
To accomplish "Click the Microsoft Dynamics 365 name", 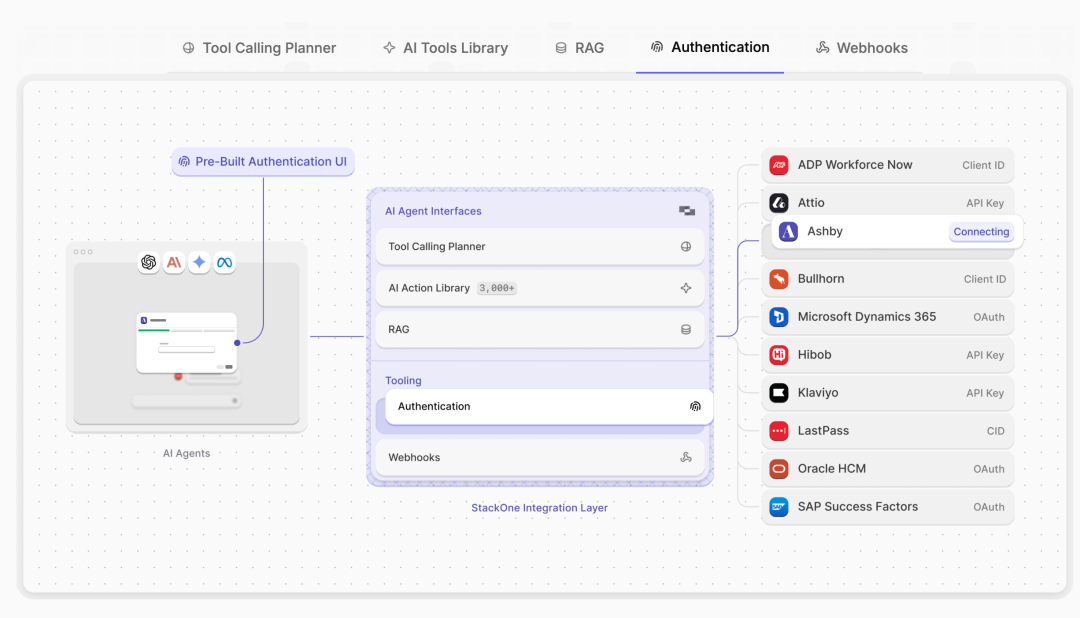I will [x=866, y=317].
